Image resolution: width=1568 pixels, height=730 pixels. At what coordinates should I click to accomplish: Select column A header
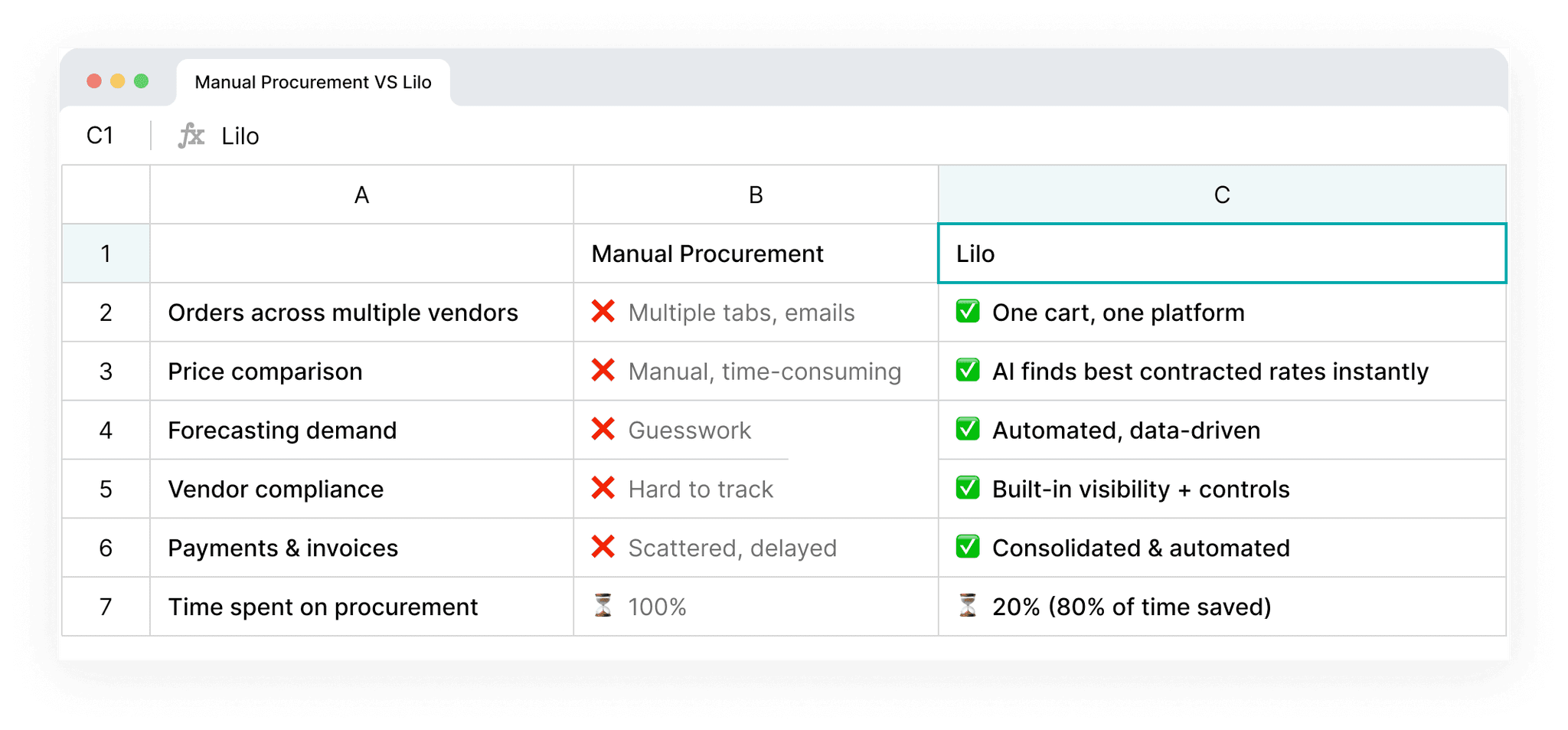pos(361,195)
